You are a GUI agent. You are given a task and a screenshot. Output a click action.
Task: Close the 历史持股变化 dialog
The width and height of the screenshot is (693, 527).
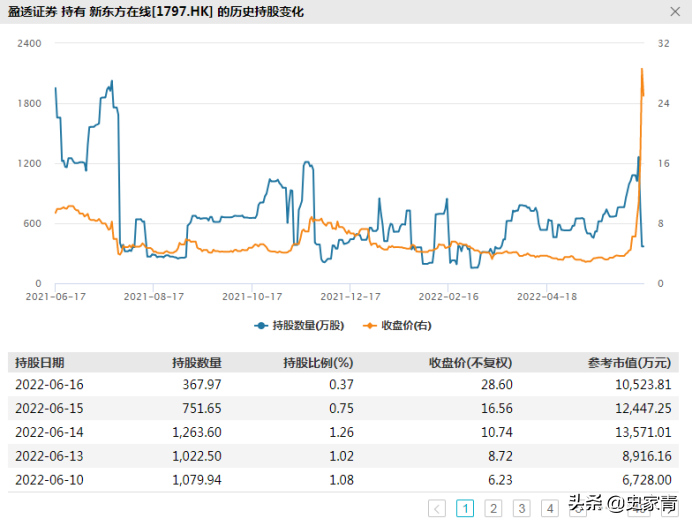(675, 11)
